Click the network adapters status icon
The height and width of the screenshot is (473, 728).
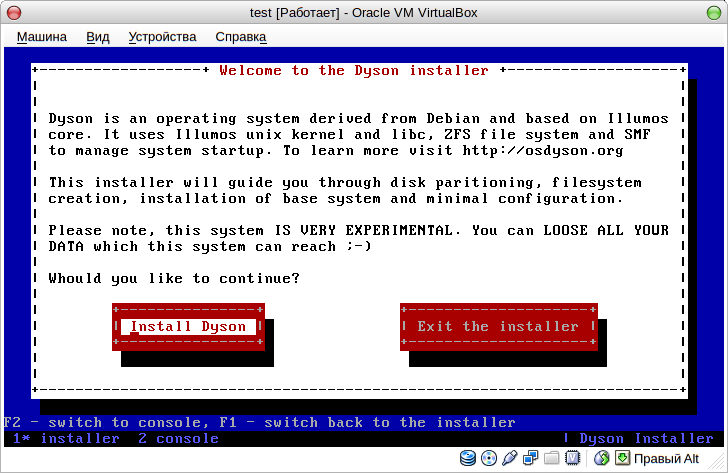coord(530,458)
